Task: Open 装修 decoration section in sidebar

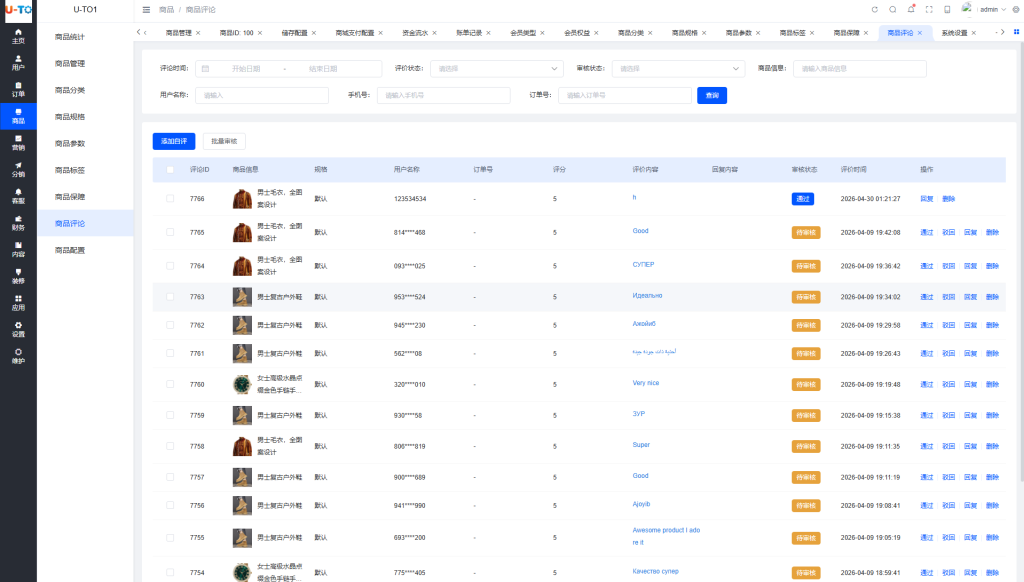Action: click(x=18, y=276)
